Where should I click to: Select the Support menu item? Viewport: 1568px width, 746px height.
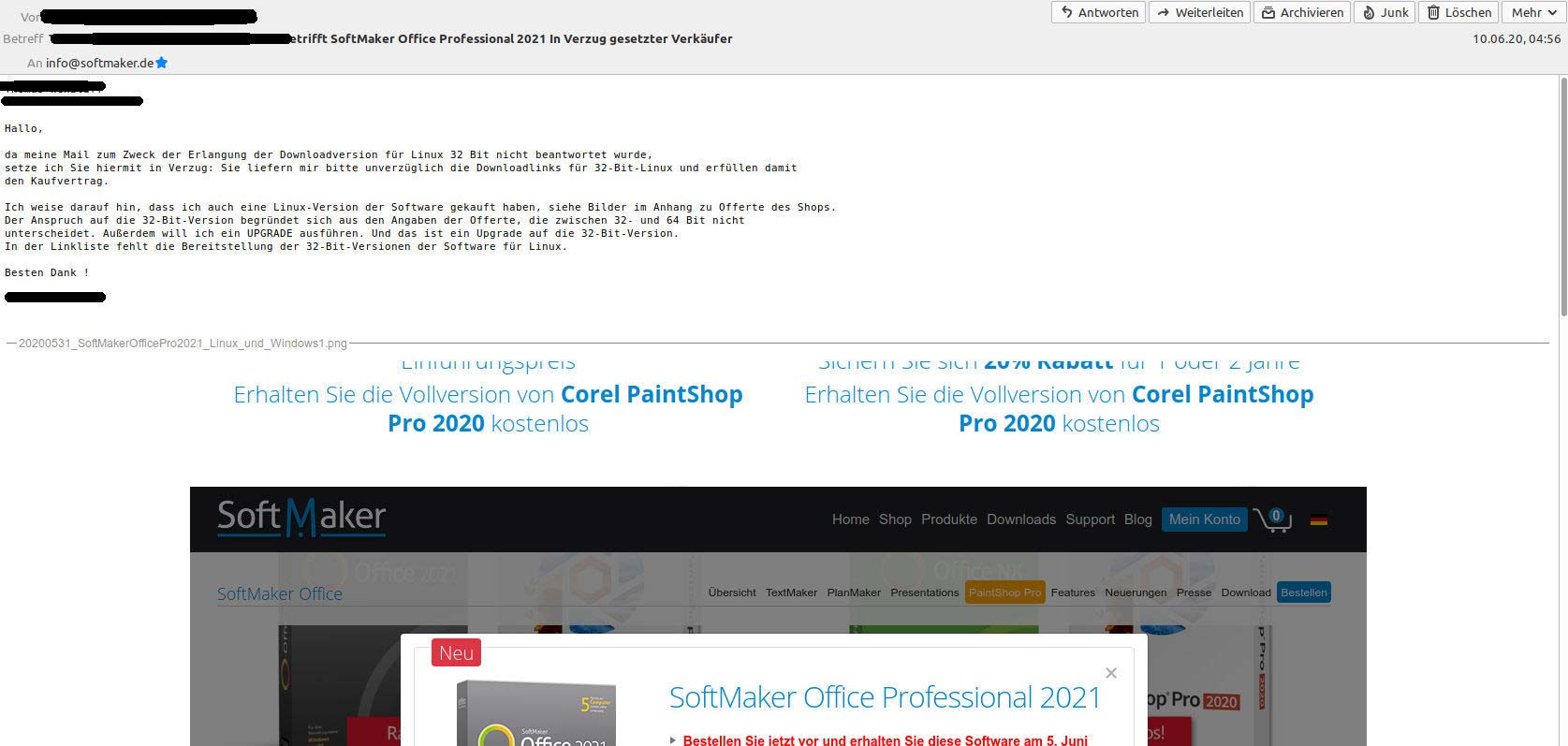point(1090,519)
